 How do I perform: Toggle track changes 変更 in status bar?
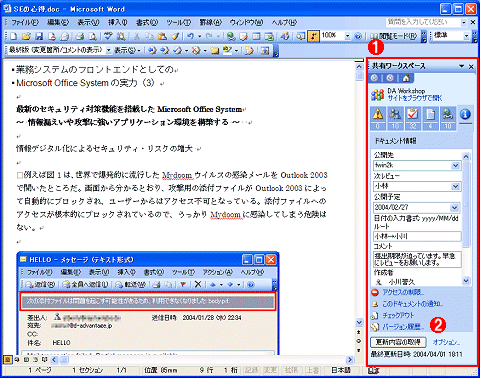click(x=269, y=370)
